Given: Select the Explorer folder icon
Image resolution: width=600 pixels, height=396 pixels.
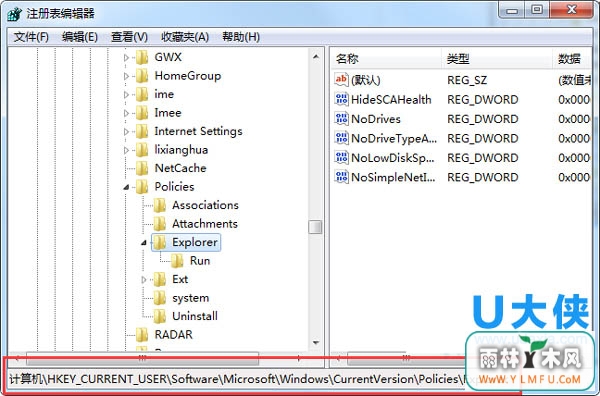Looking at the screenshot, I should pos(160,242).
